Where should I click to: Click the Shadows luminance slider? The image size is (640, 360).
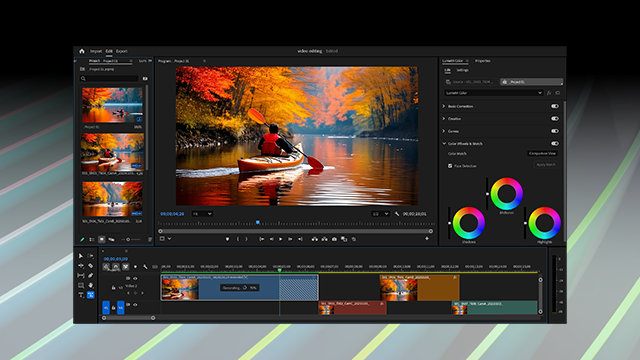click(x=449, y=223)
